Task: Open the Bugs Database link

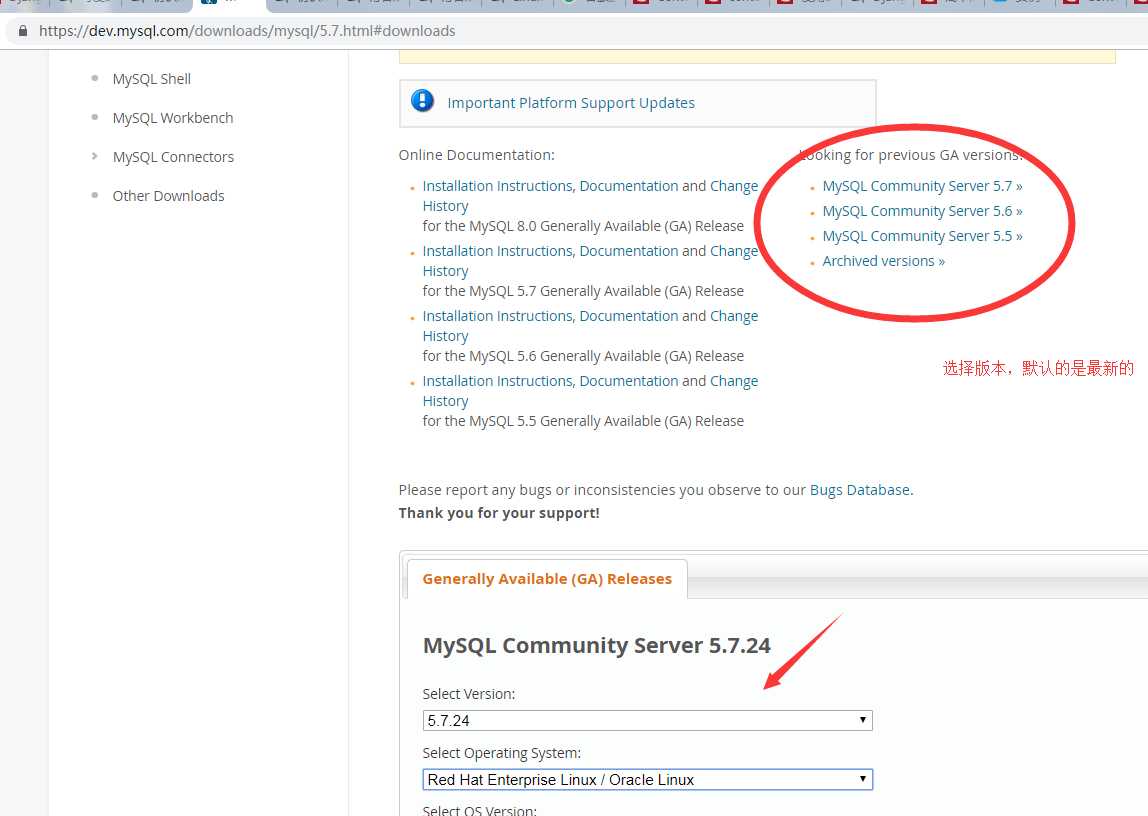Action: pos(860,490)
